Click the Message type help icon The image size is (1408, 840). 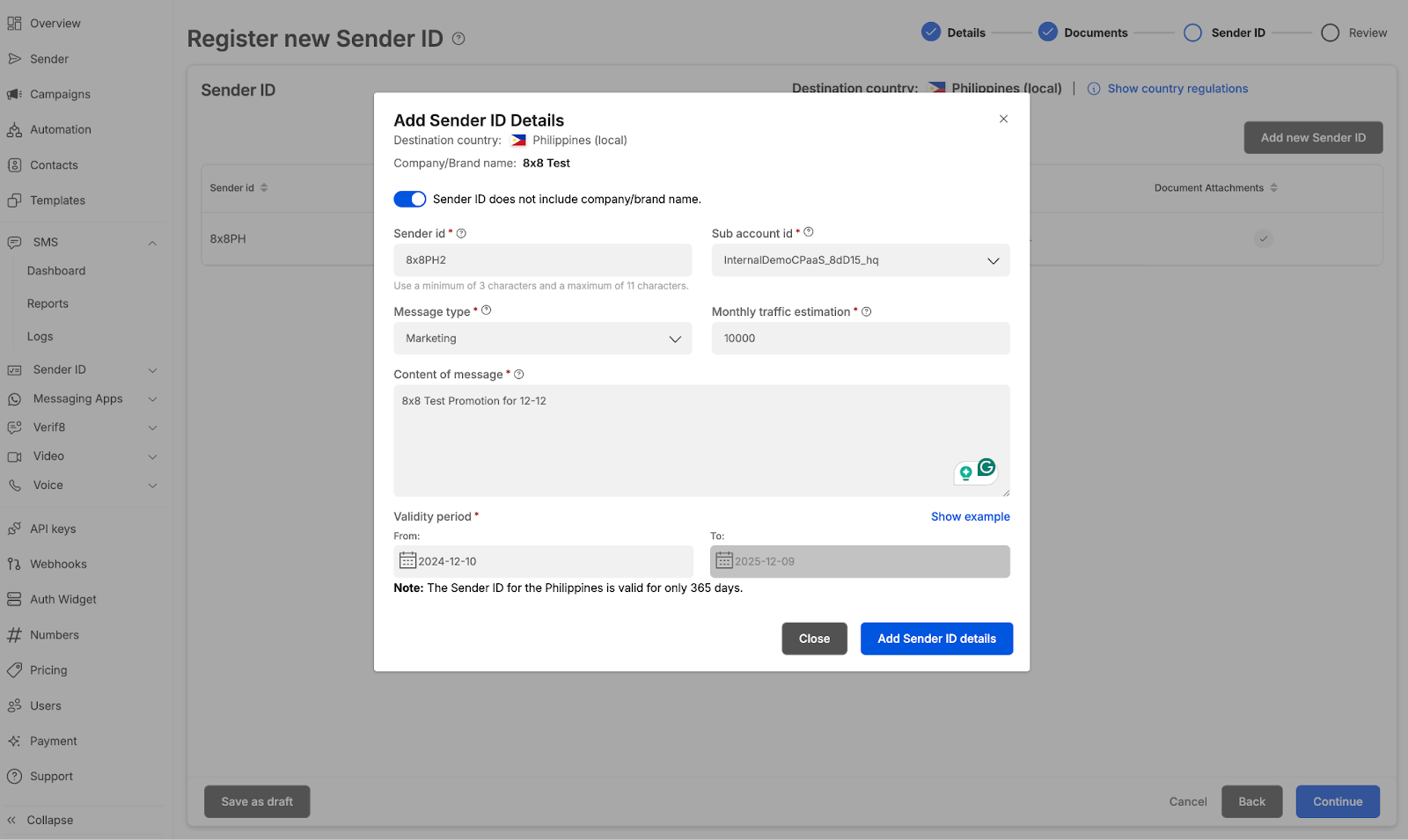pyautogui.click(x=487, y=310)
